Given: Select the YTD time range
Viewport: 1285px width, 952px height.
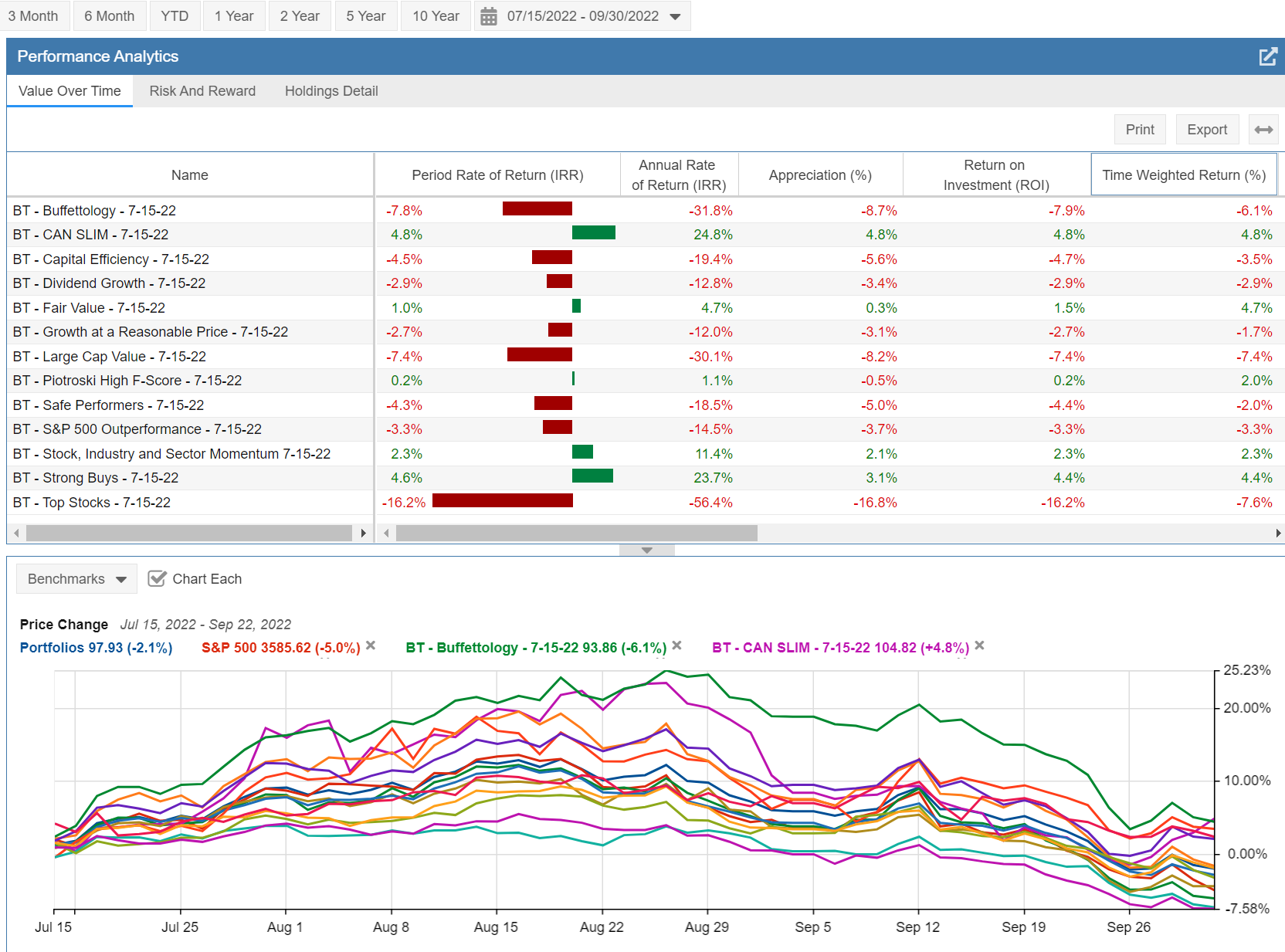Looking at the screenshot, I should [x=175, y=16].
